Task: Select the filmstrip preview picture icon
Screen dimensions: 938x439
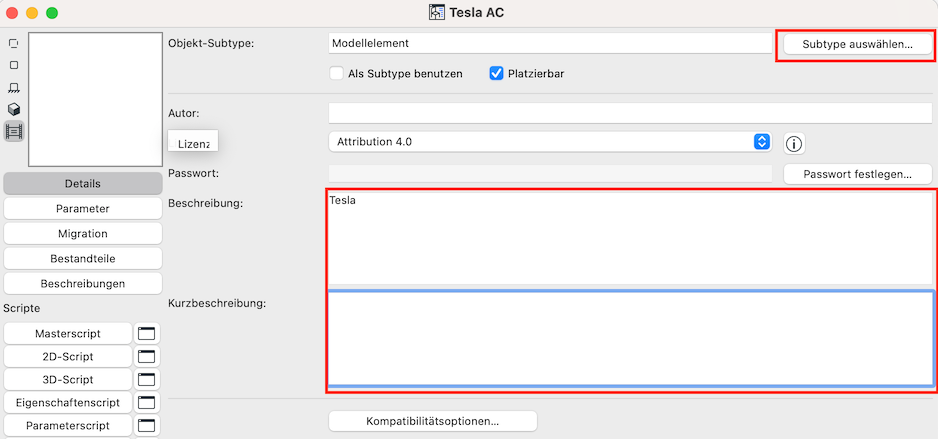Action: pyautogui.click(x=14, y=130)
